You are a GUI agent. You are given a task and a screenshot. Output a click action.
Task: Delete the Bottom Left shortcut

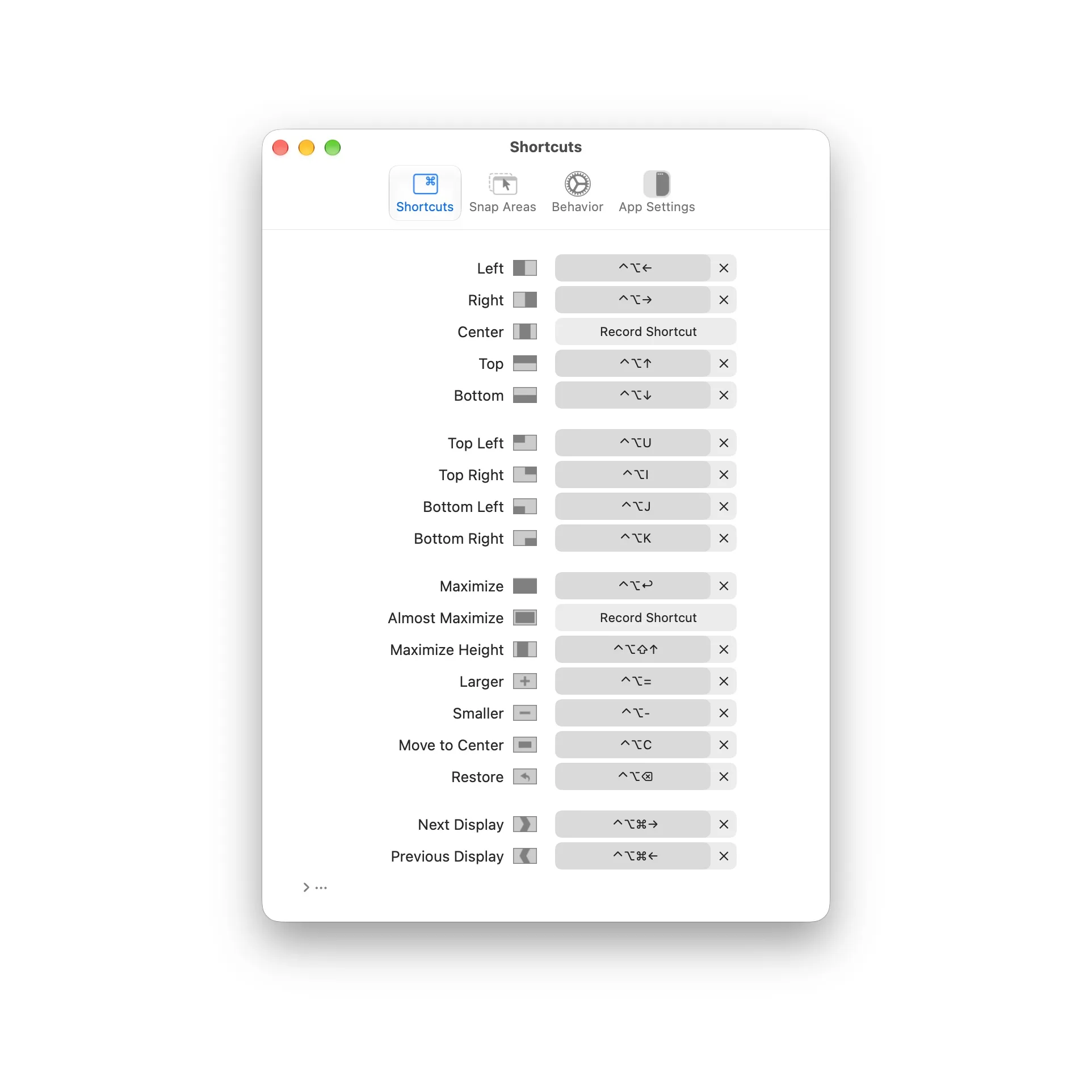point(724,506)
